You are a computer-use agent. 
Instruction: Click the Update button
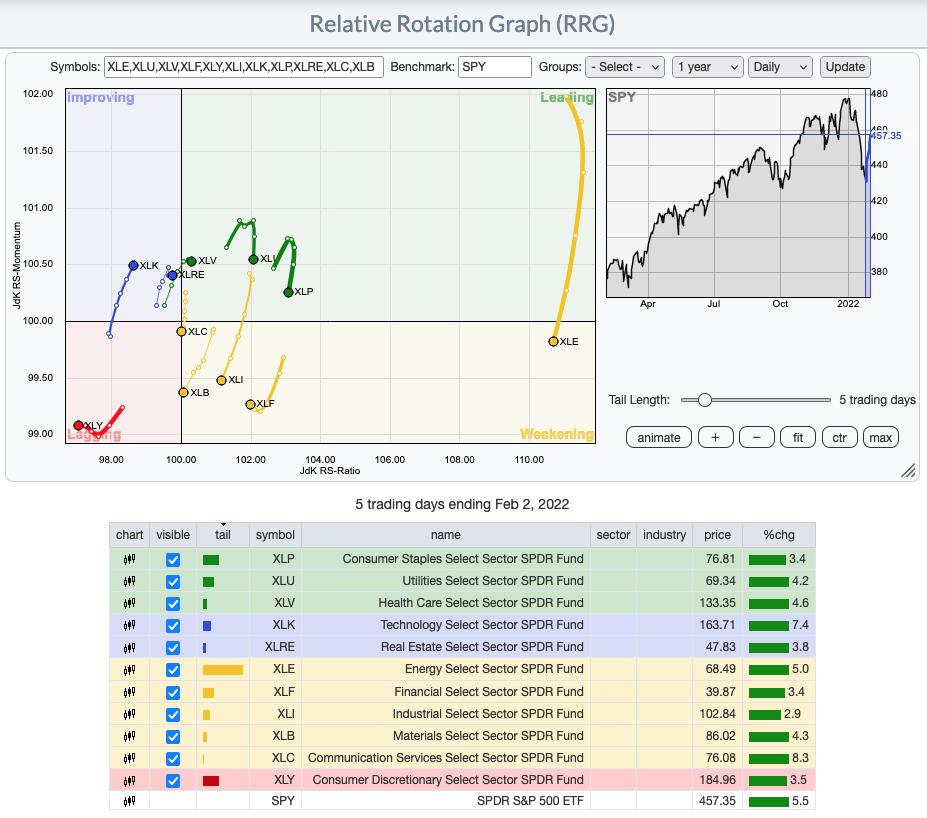coord(845,67)
